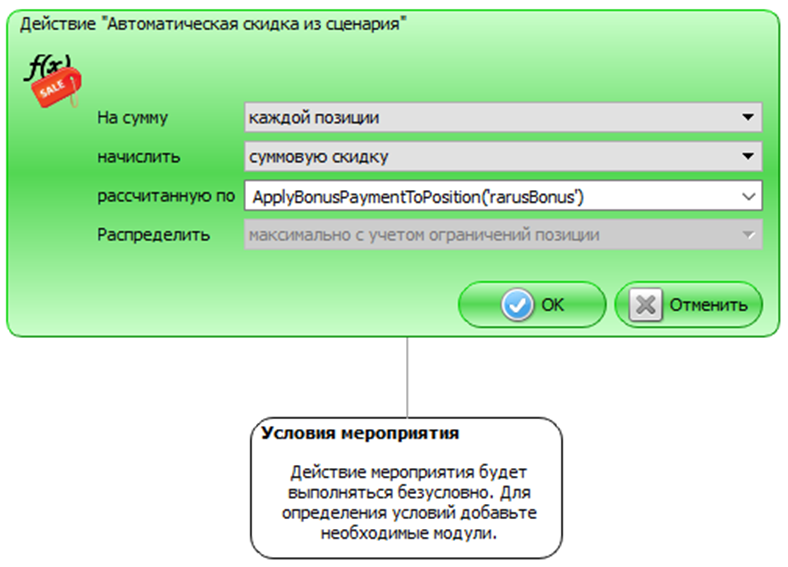Click the 'Распределить' label
Image resolution: width=788 pixels, height=567 pixels.
coord(153,235)
